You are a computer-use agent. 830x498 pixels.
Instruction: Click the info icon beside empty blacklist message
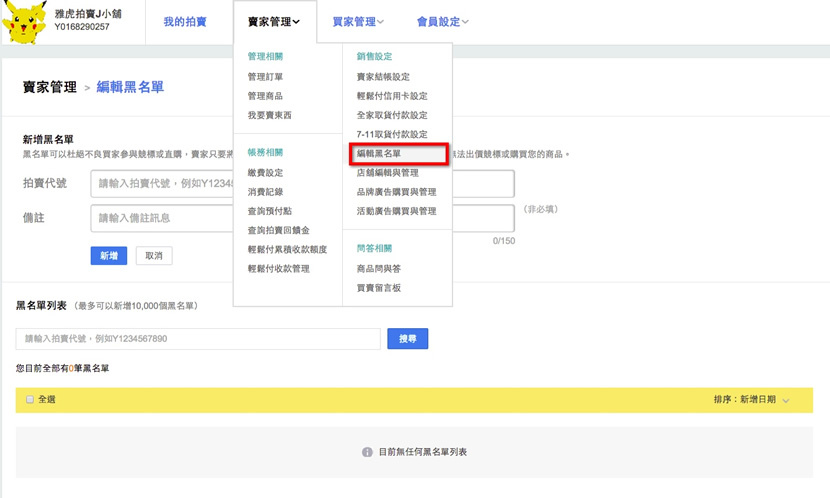click(x=367, y=452)
